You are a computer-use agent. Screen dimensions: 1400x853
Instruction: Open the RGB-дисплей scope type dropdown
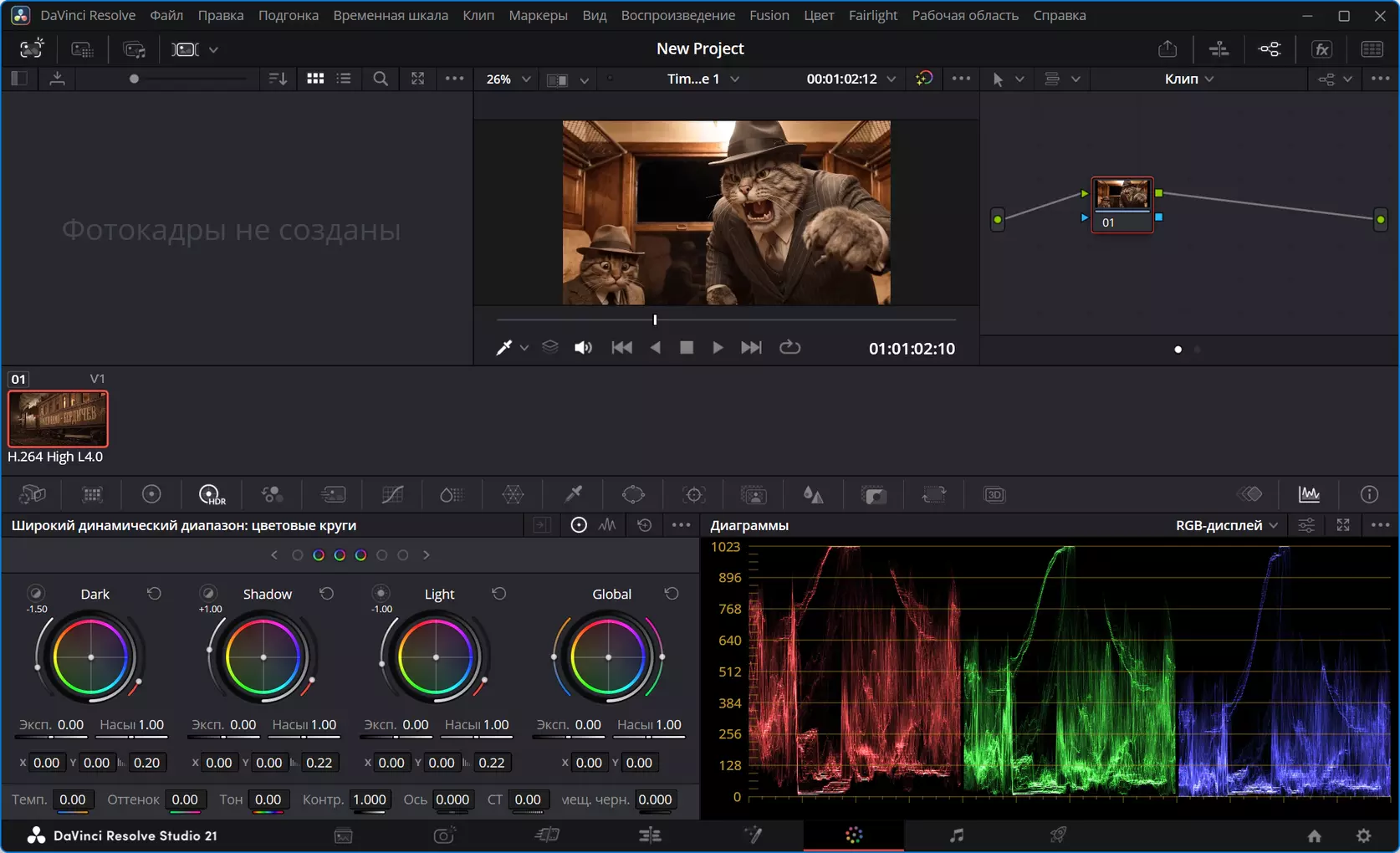point(1227,525)
